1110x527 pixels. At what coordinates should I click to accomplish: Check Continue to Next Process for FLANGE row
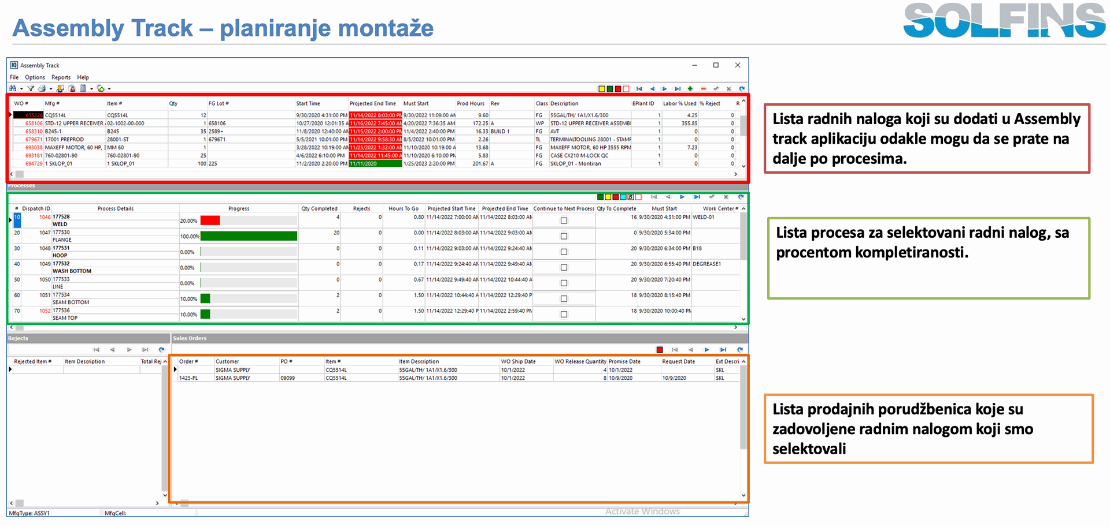coord(563,233)
